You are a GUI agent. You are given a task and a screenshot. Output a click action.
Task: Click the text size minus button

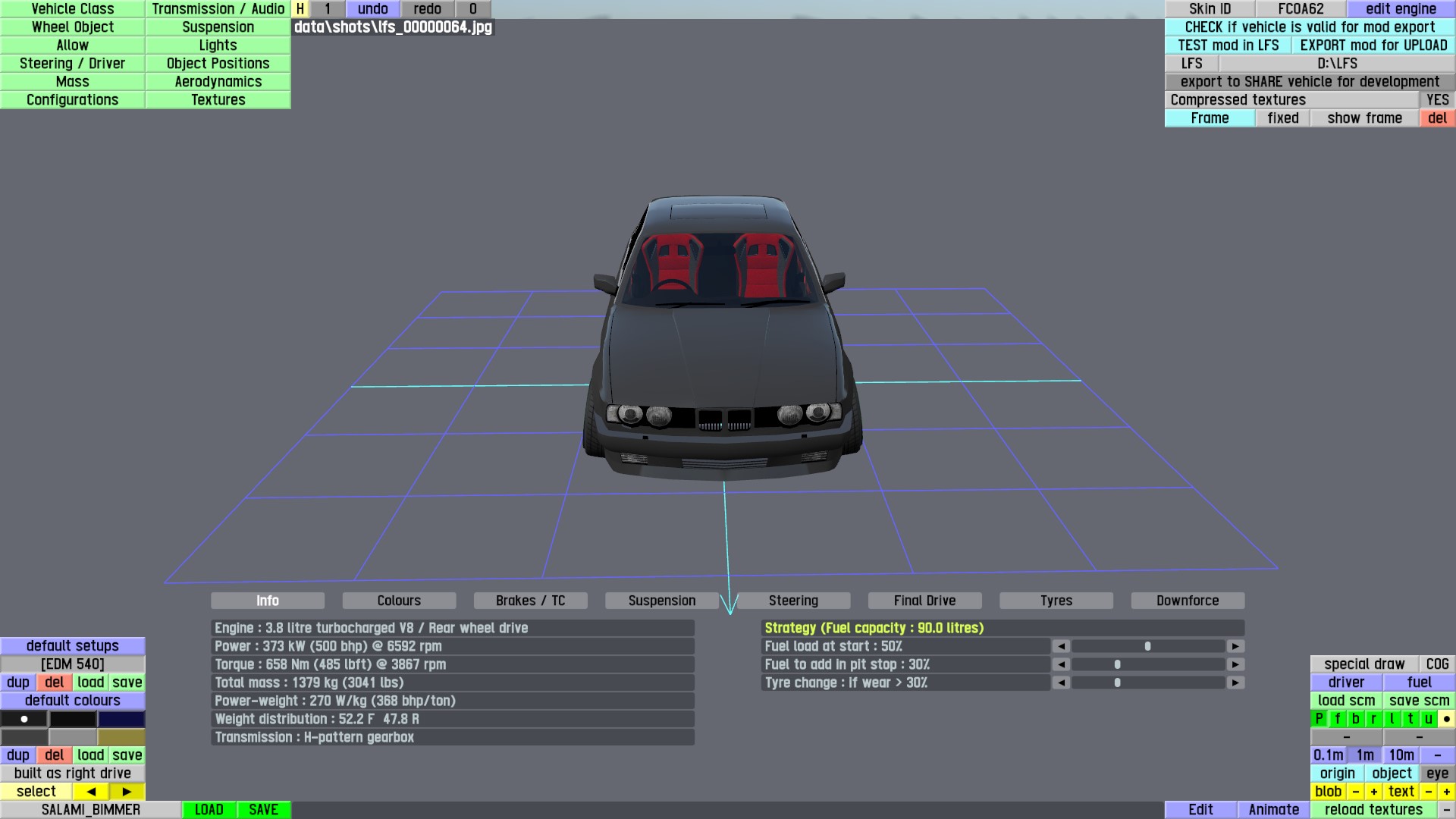[x=1428, y=792]
